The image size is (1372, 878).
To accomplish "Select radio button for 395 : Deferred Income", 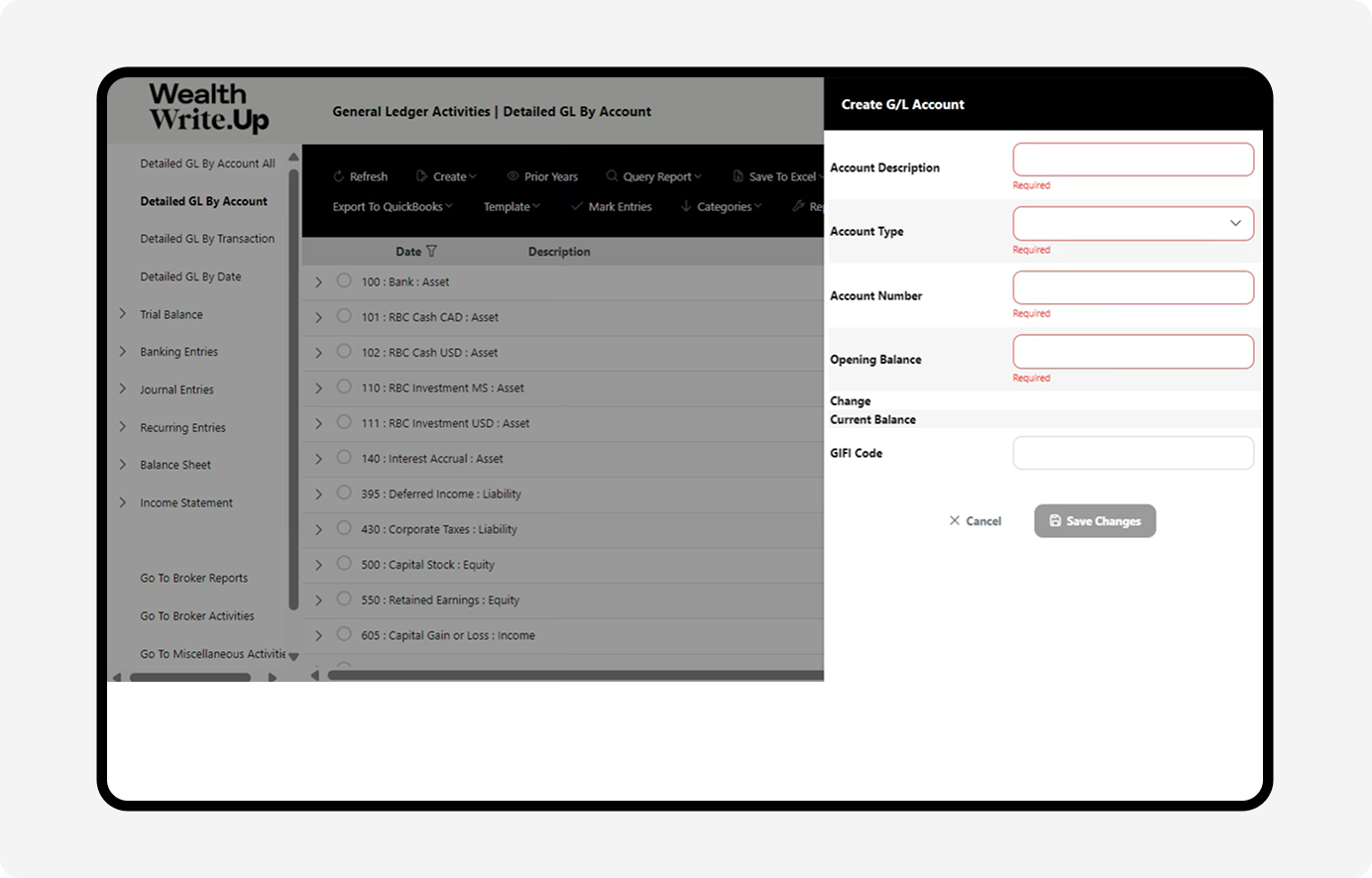I will (344, 494).
